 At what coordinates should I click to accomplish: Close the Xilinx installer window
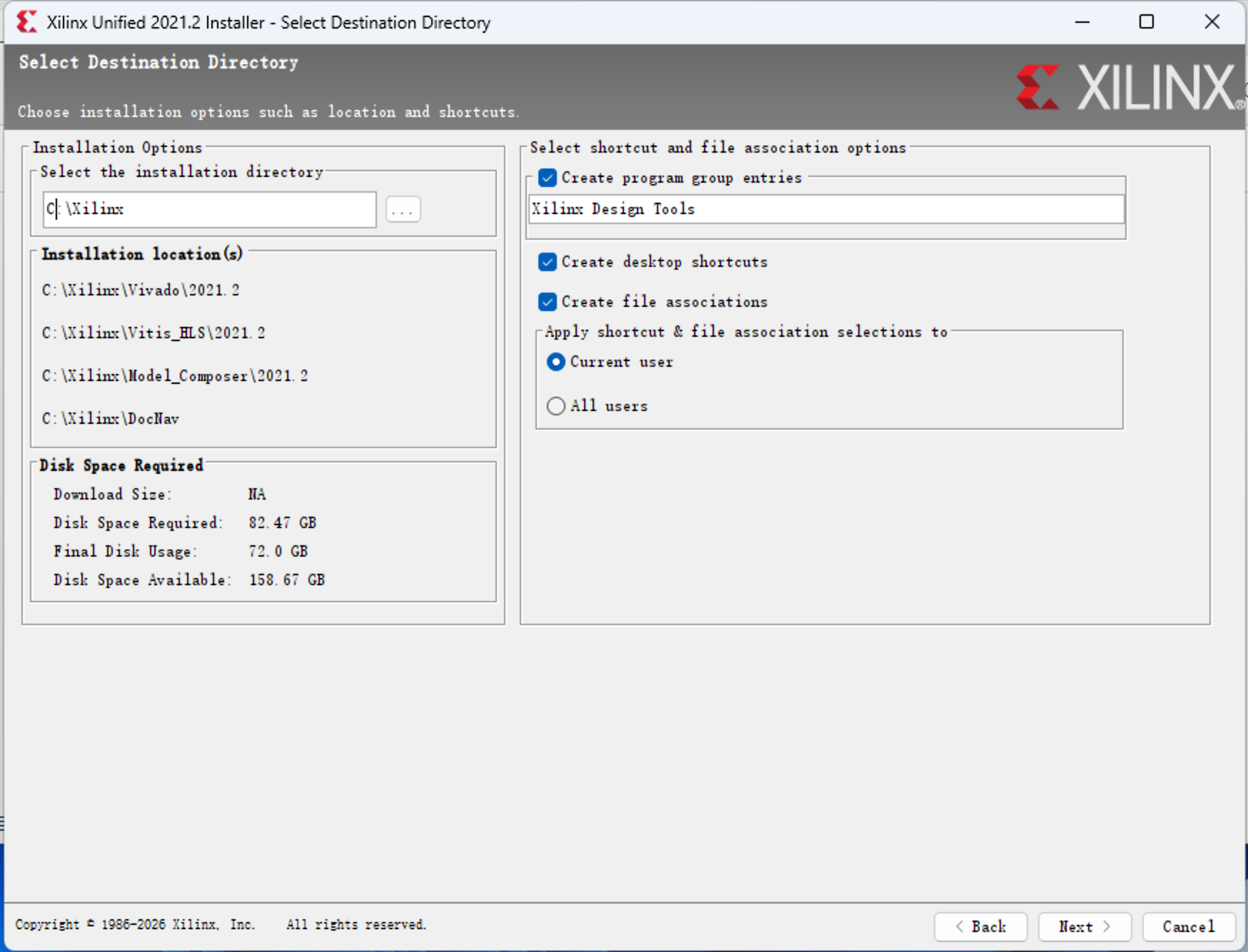pos(1212,22)
